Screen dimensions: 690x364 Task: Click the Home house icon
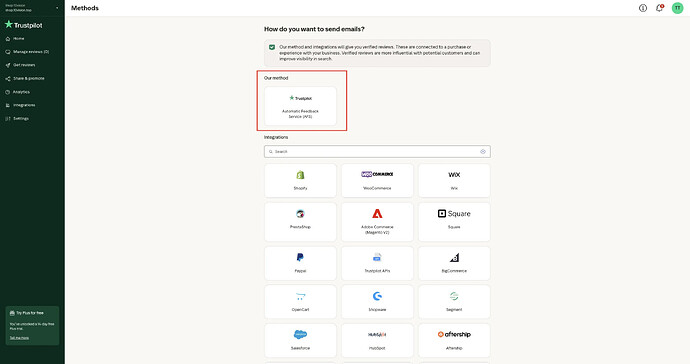pos(7,39)
